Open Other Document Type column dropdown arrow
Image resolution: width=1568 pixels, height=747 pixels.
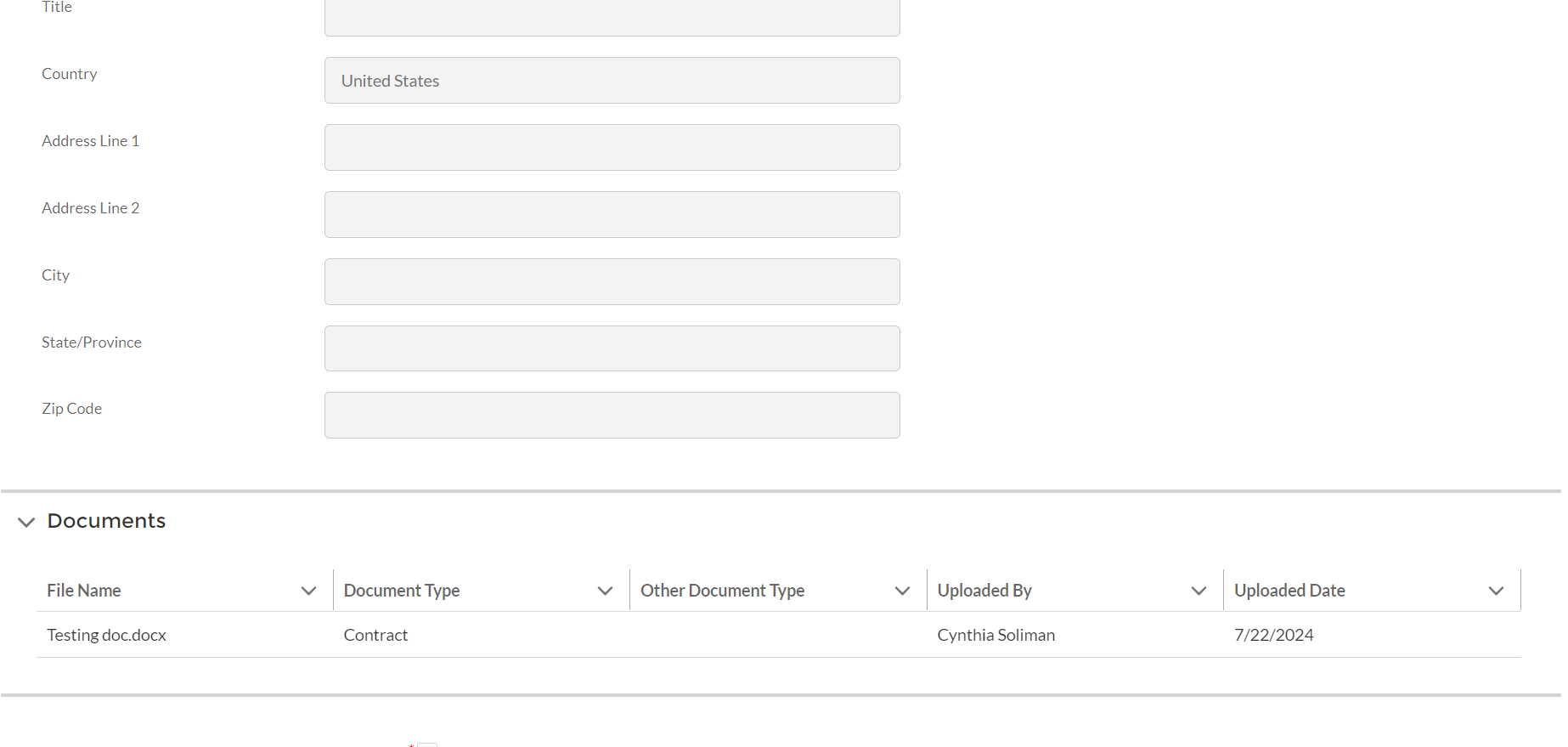click(902, 591)
